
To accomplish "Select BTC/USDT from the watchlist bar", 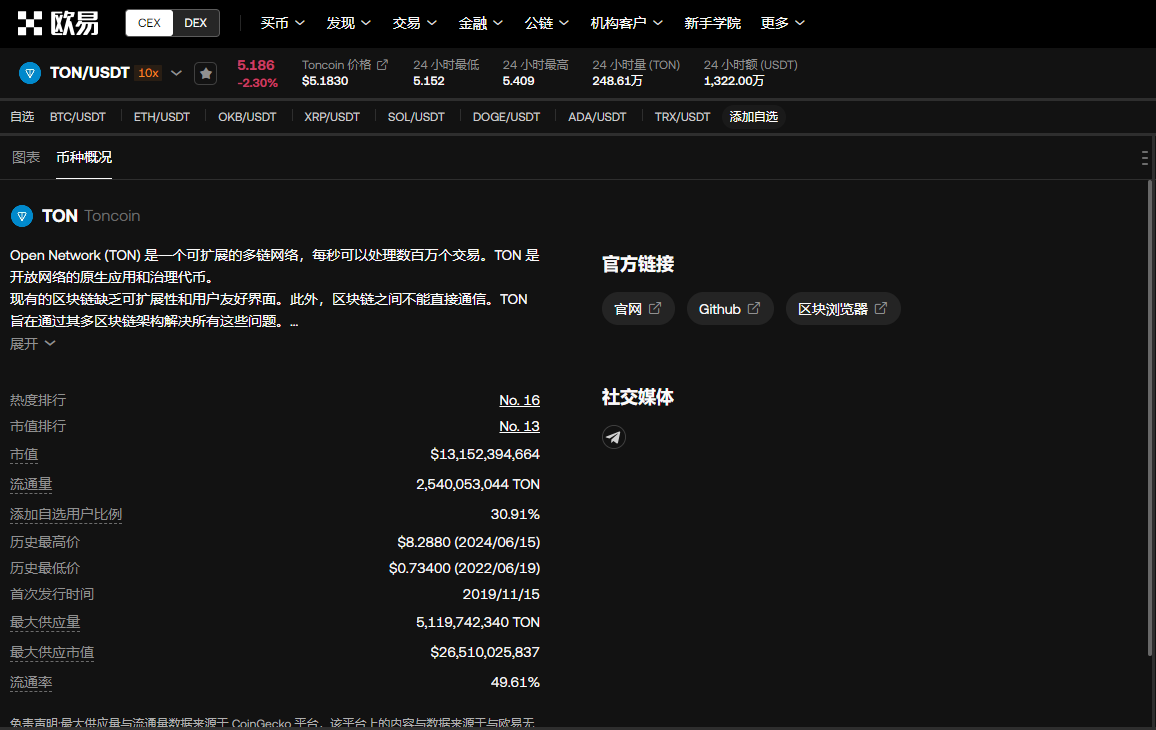I will pos(78,117).
